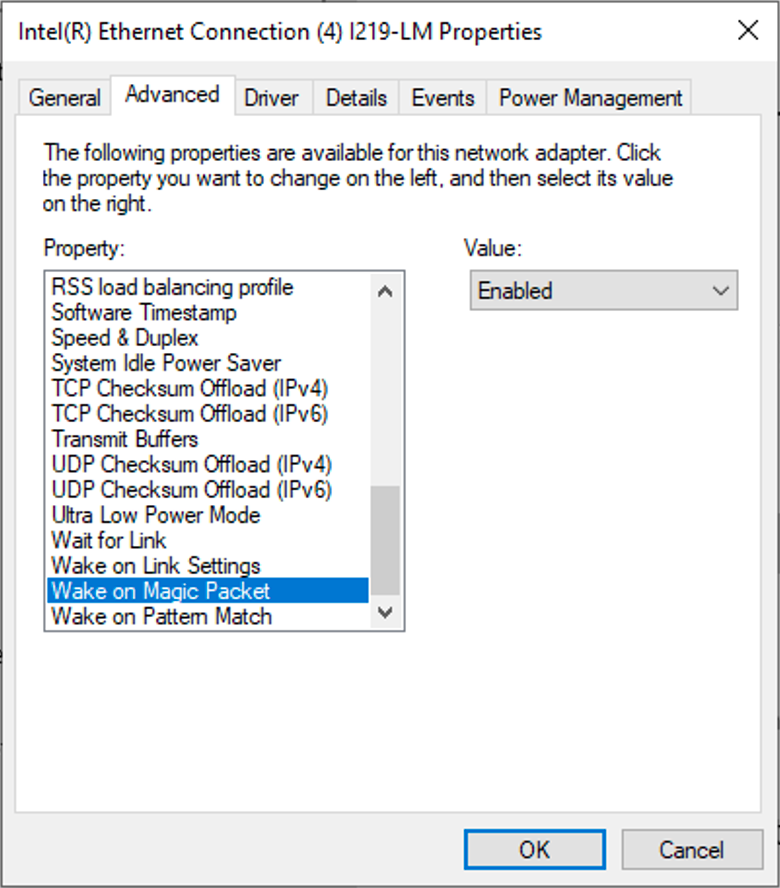This screenshot has width=780, height=888.
Task: Choose Wake on Link Settings property
Action: coord(208,566)
